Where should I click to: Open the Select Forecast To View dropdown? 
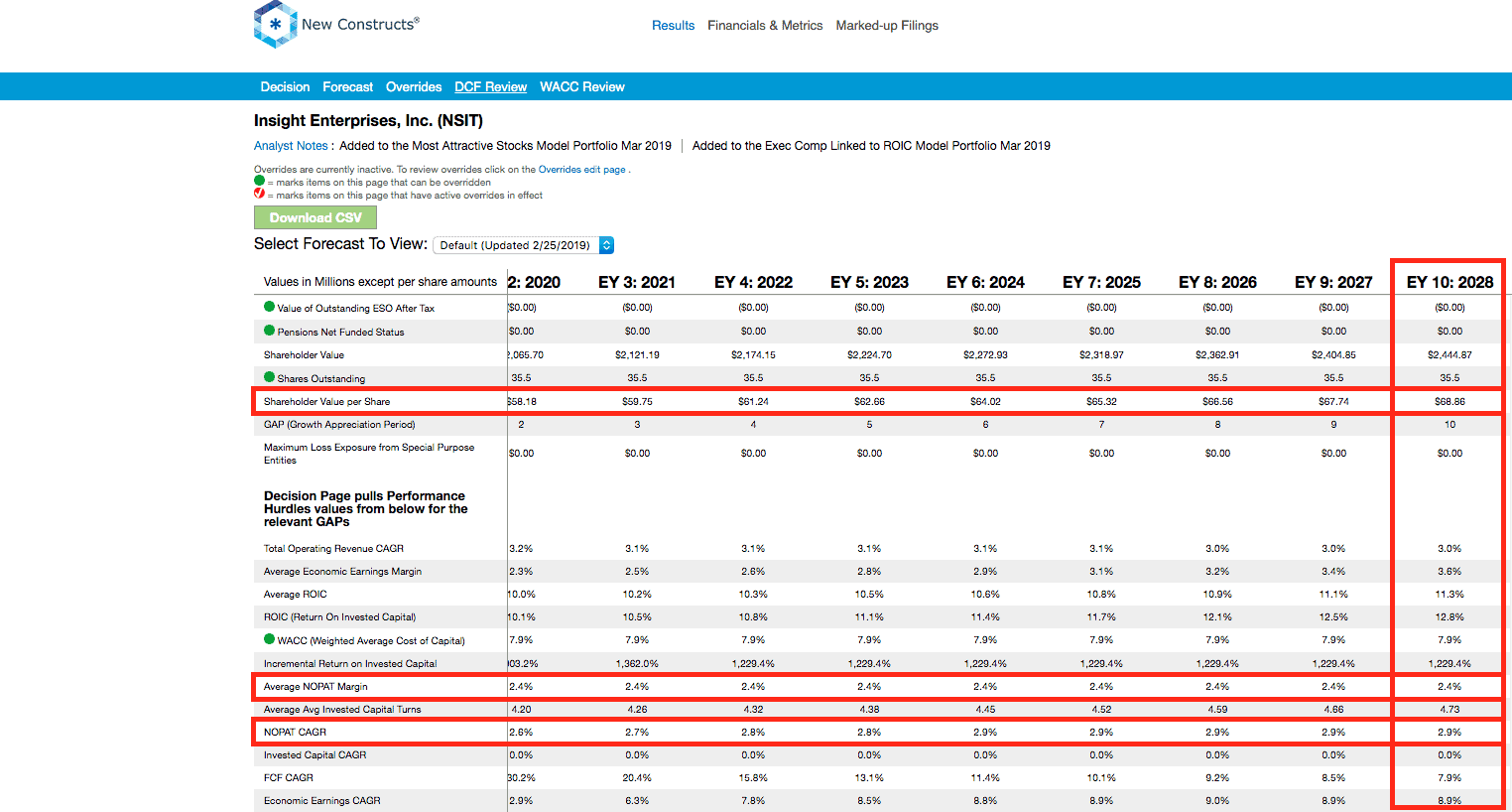coord(525,245)
